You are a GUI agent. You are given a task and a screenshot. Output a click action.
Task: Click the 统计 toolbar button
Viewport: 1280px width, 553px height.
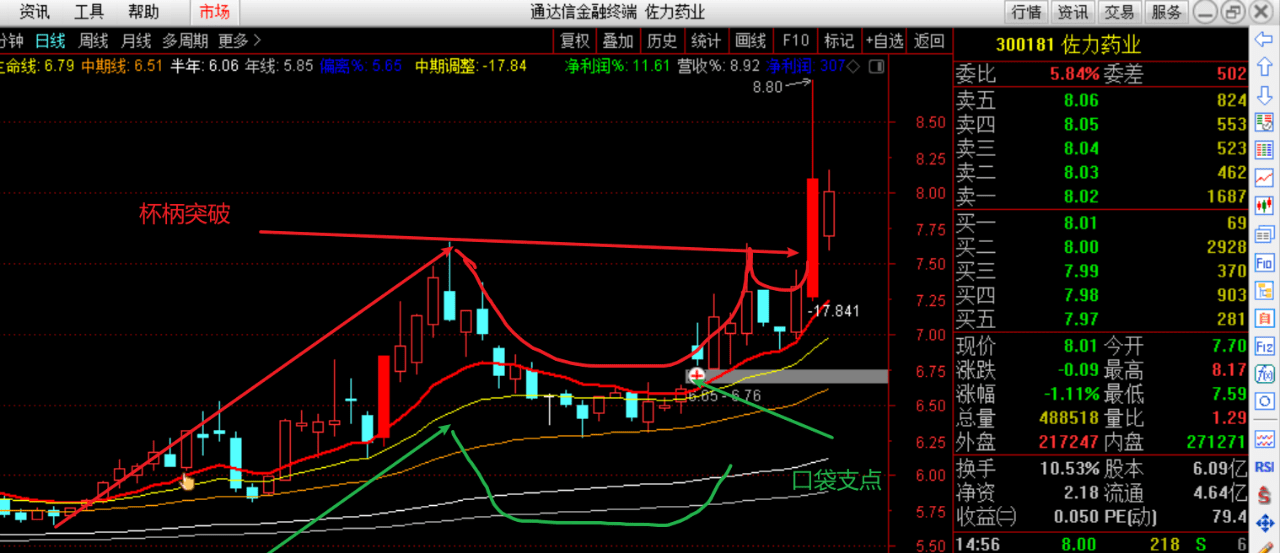click(706, 40)
